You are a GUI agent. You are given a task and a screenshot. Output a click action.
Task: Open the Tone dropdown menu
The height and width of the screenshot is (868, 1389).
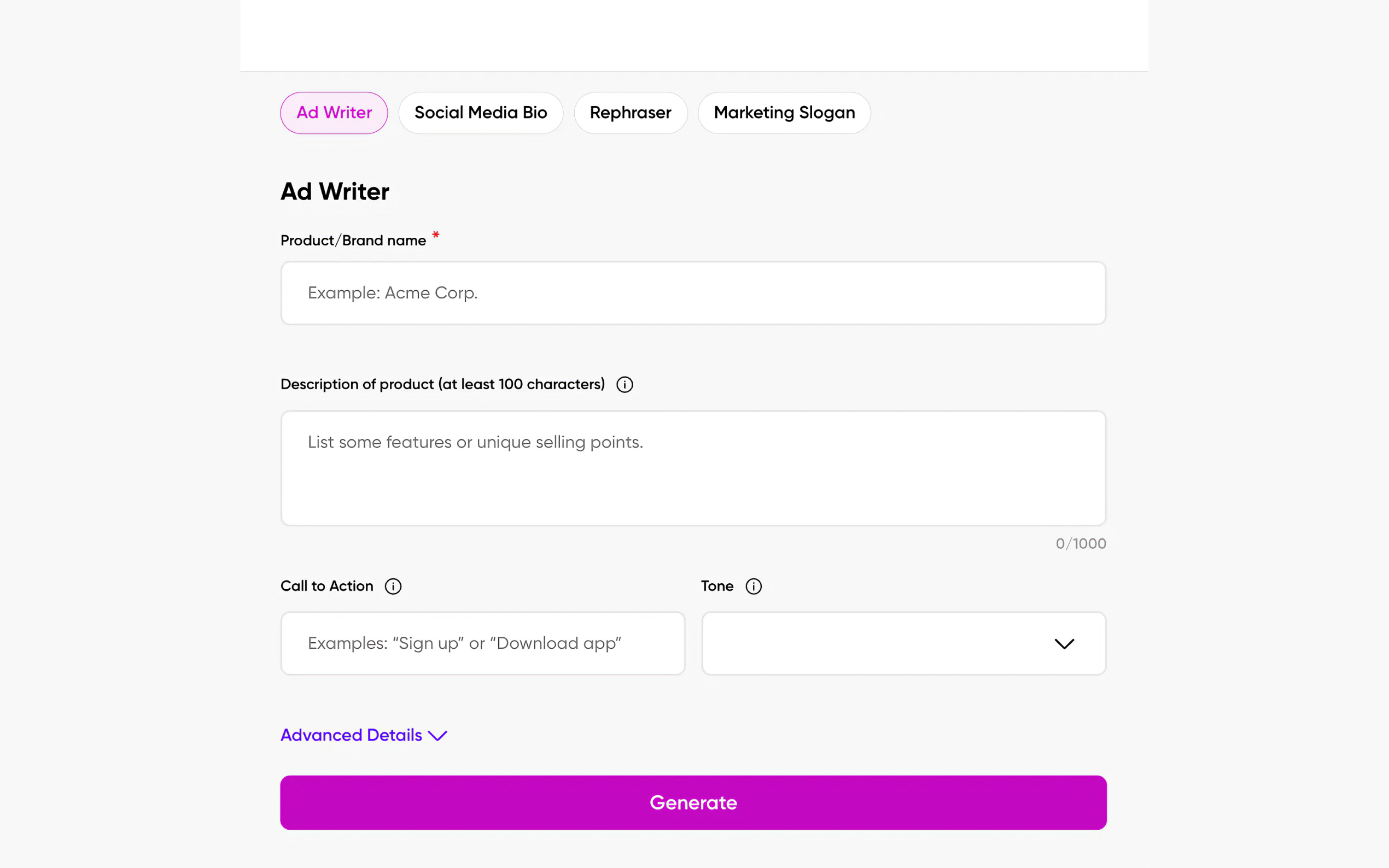point(903,643)
